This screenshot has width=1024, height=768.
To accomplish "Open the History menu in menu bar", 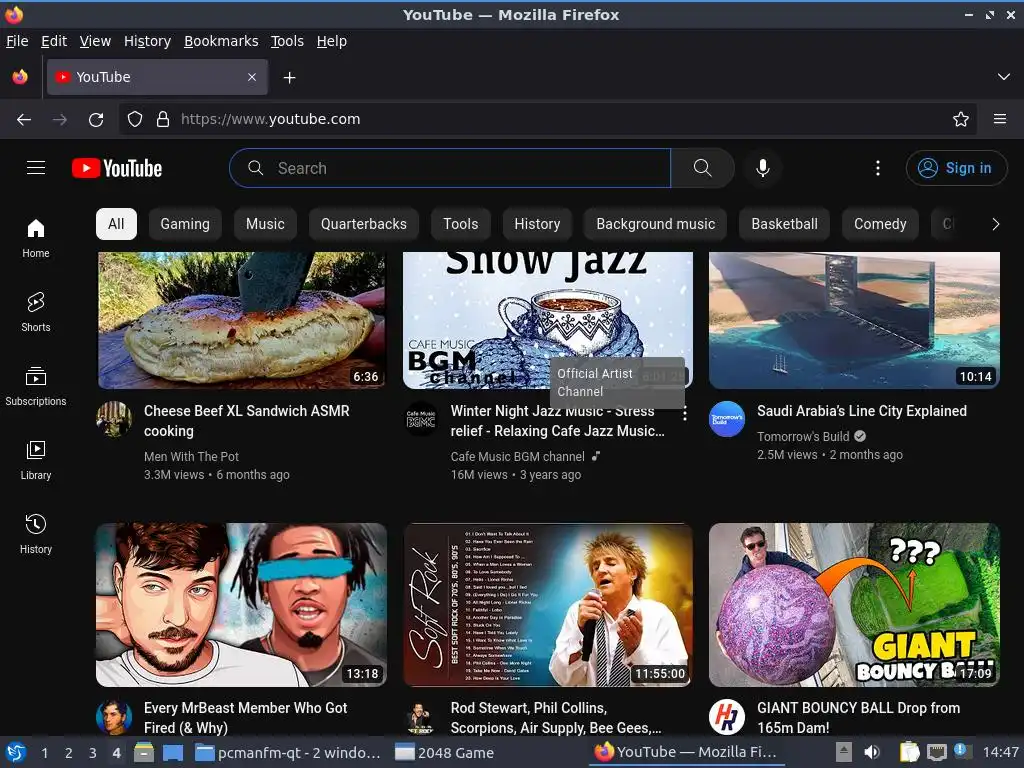I will [x=148, y=41].
